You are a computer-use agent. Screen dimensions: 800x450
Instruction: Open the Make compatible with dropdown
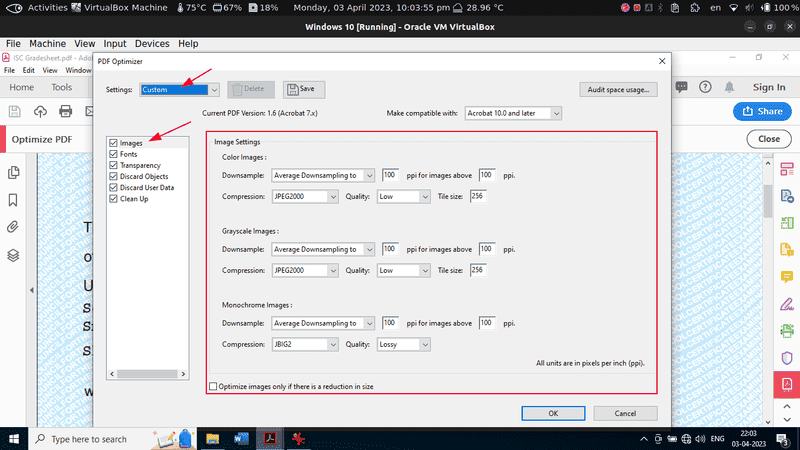(513, 113)
